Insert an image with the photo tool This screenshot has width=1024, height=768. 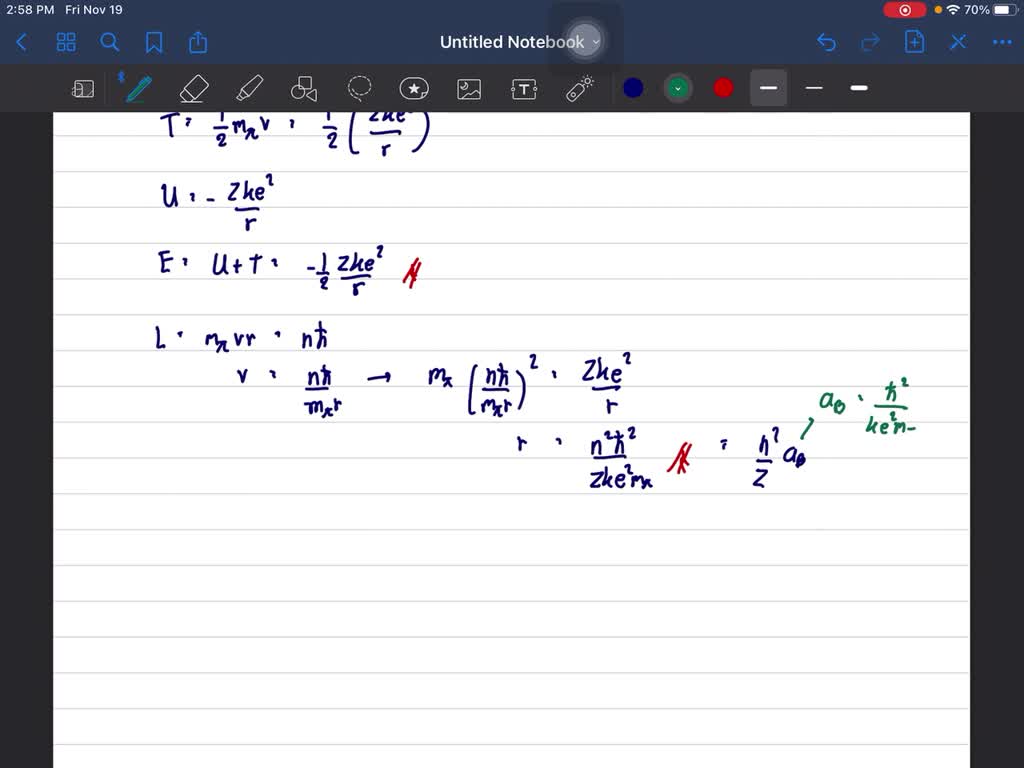[x=468, y=88]
